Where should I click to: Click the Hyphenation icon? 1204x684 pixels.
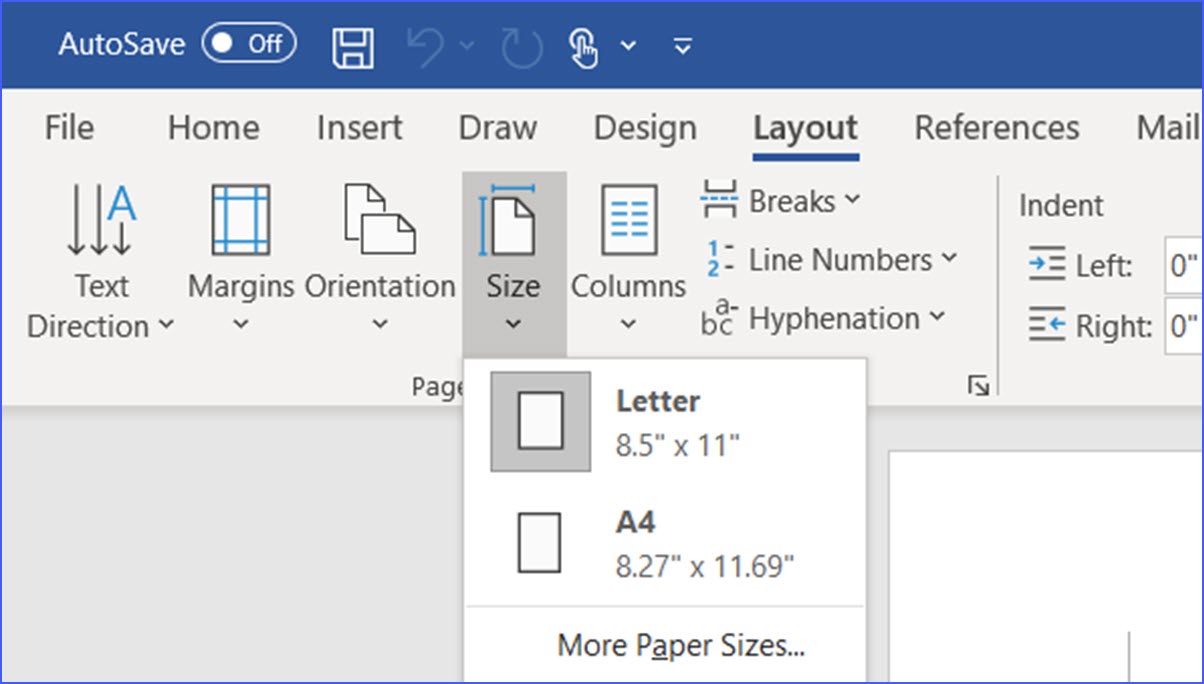click(720, 319)
